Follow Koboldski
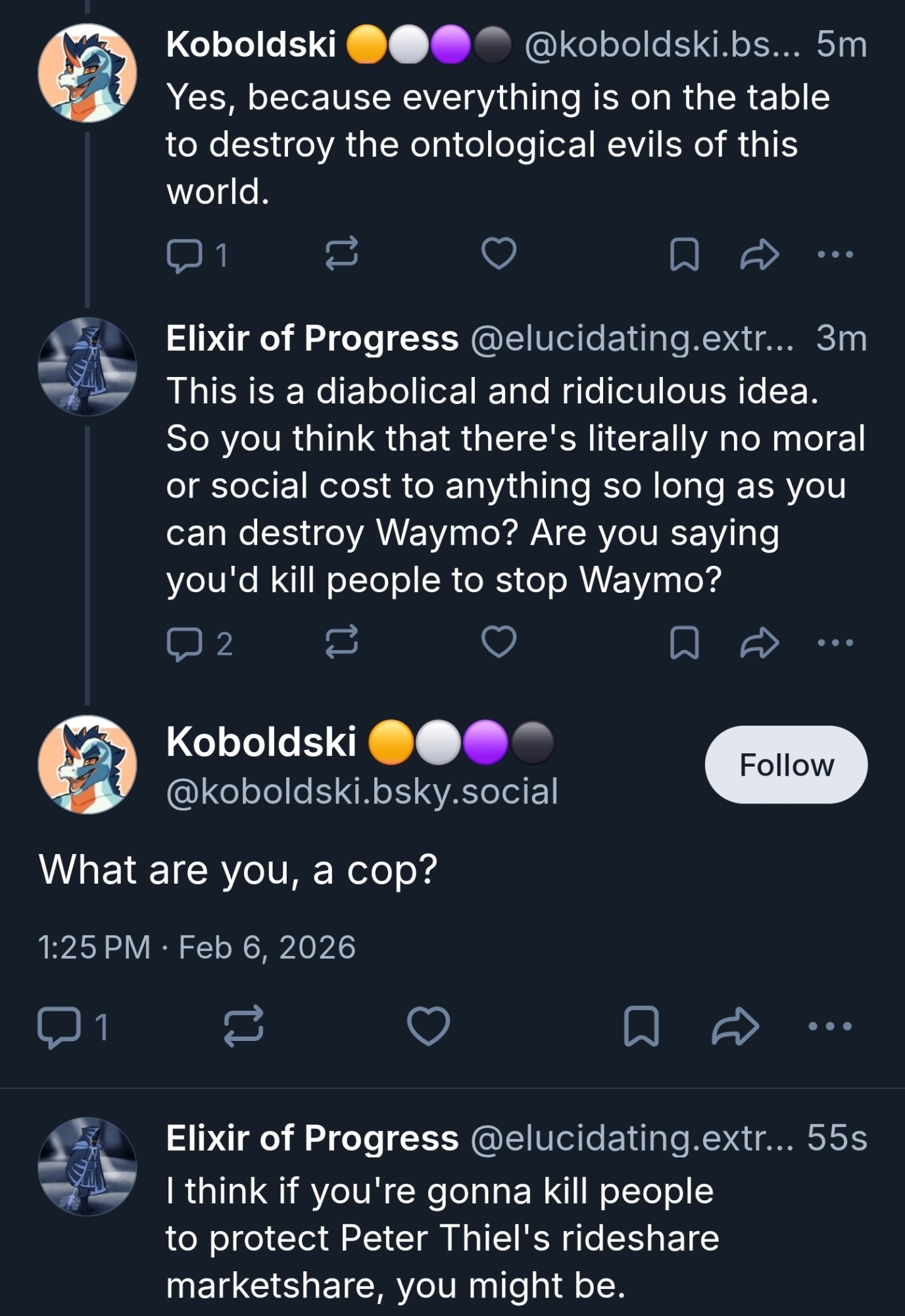Screen dimensions: 905x1316 tap(786, 765)
